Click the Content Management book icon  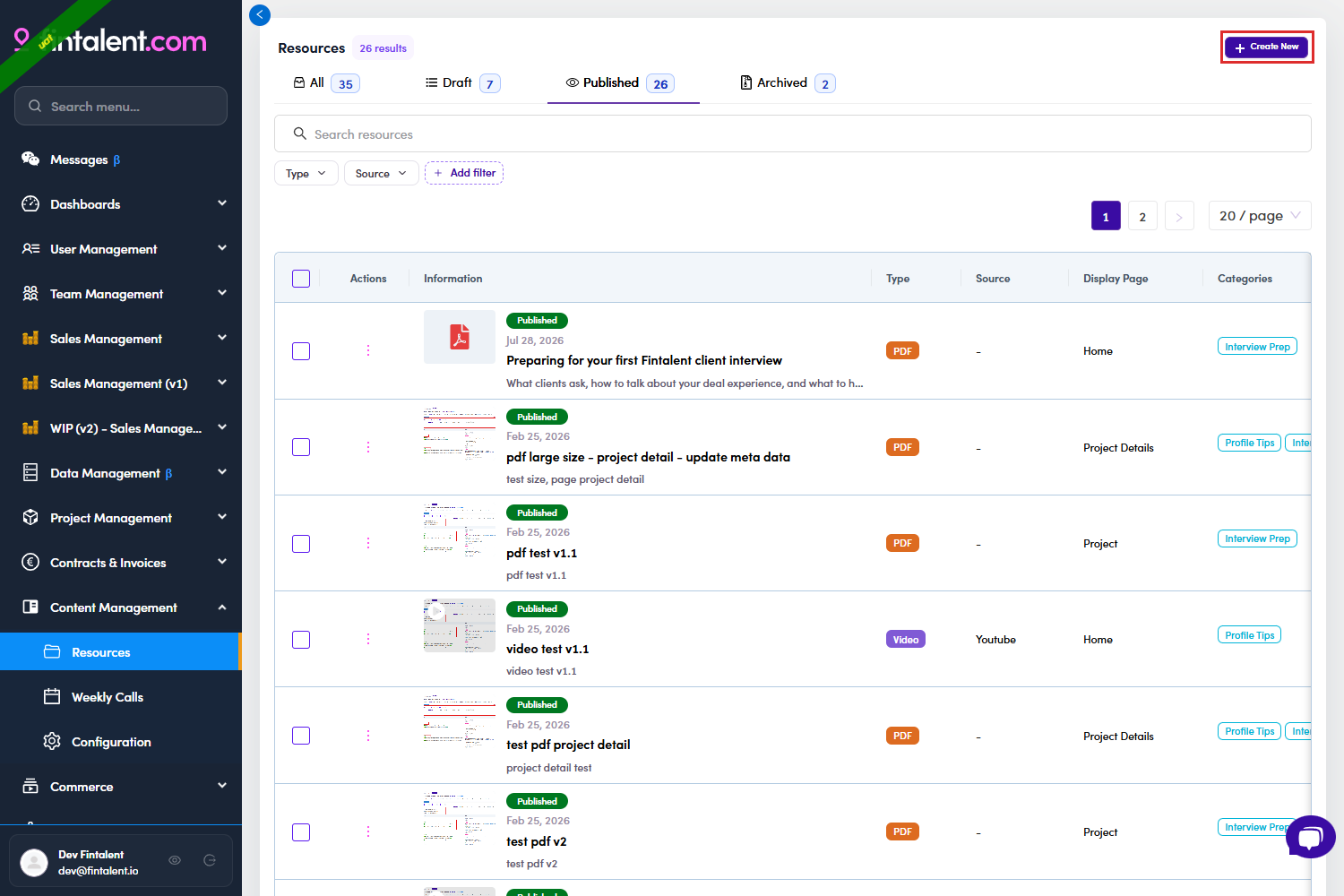pyautogui.click(x=30, y=607)
